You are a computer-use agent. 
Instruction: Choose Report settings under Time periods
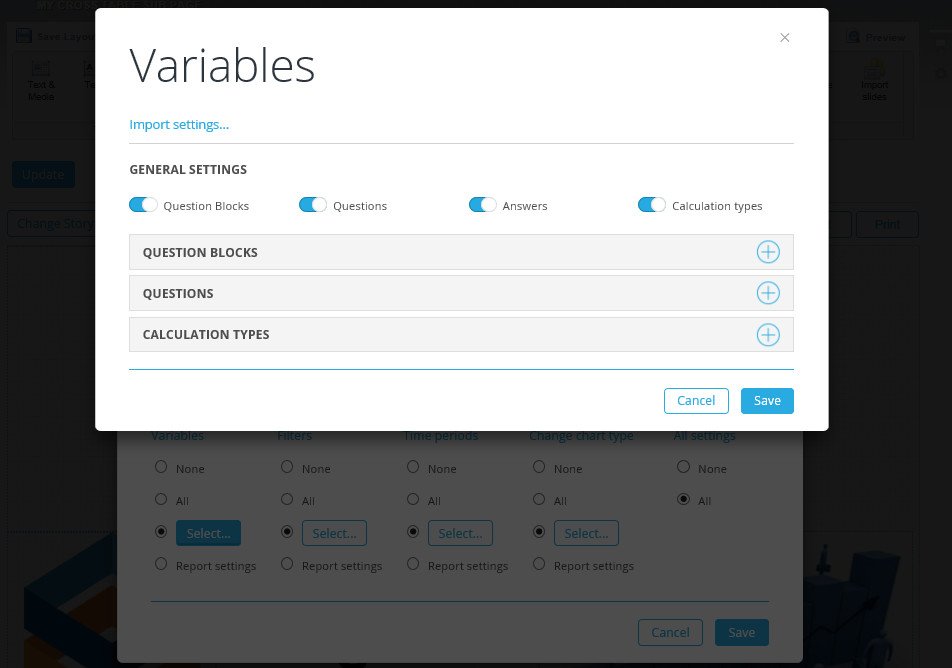point(413,564)
